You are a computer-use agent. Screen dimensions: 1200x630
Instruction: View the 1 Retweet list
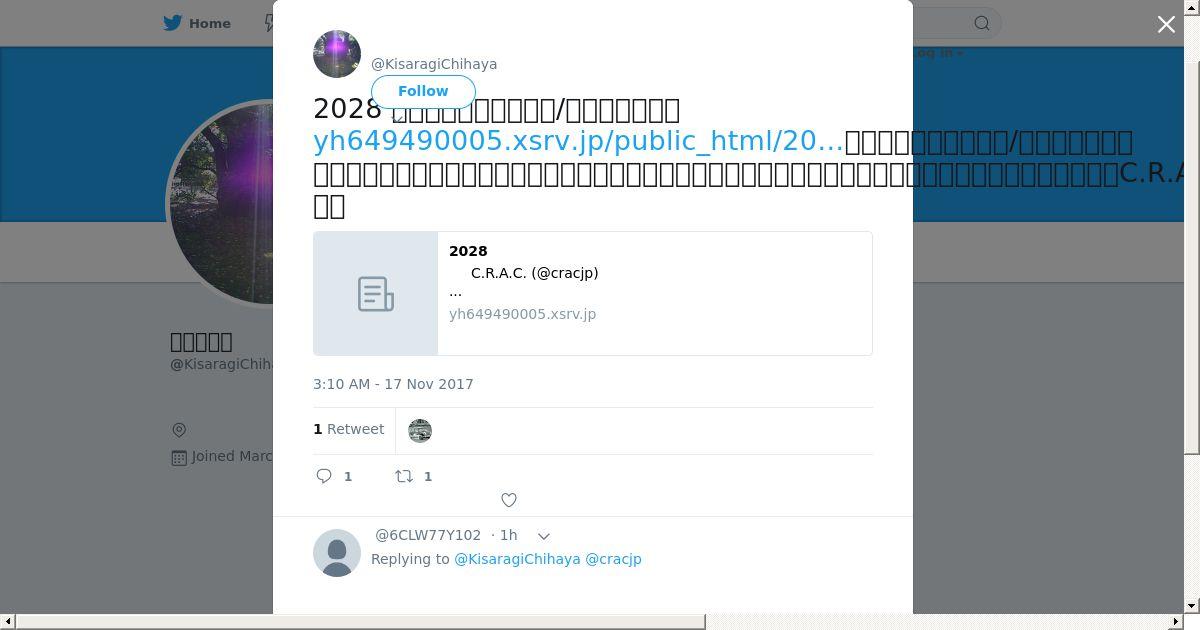point(349,429)
